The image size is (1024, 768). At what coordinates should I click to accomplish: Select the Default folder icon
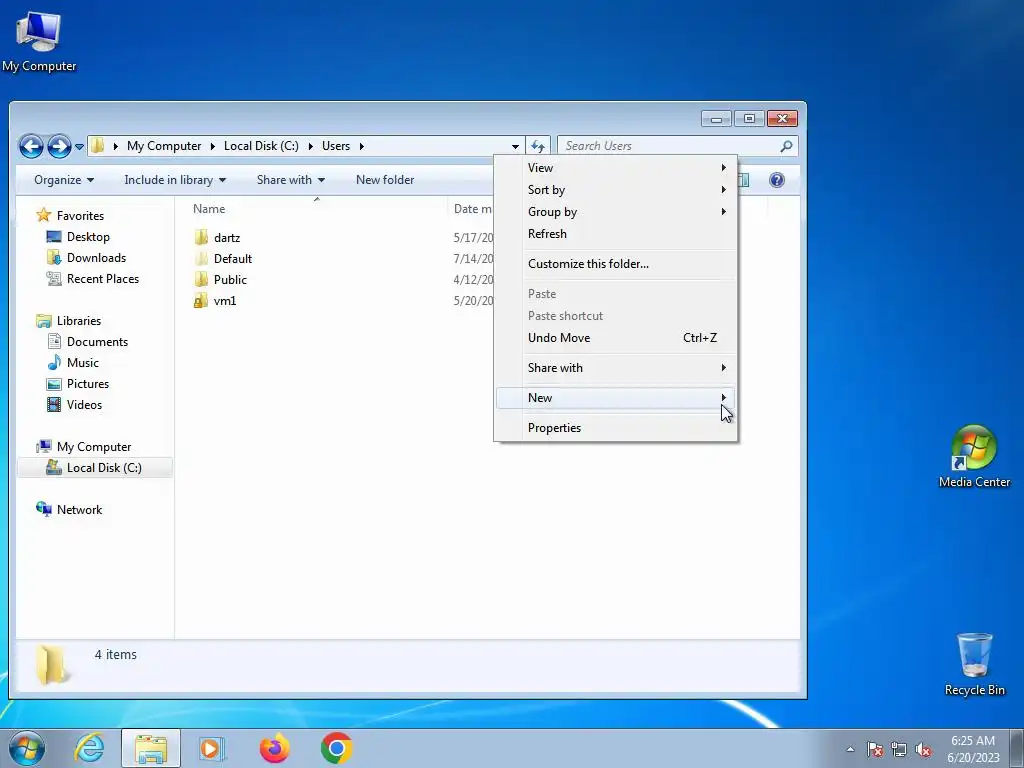[x=201, y=259]
